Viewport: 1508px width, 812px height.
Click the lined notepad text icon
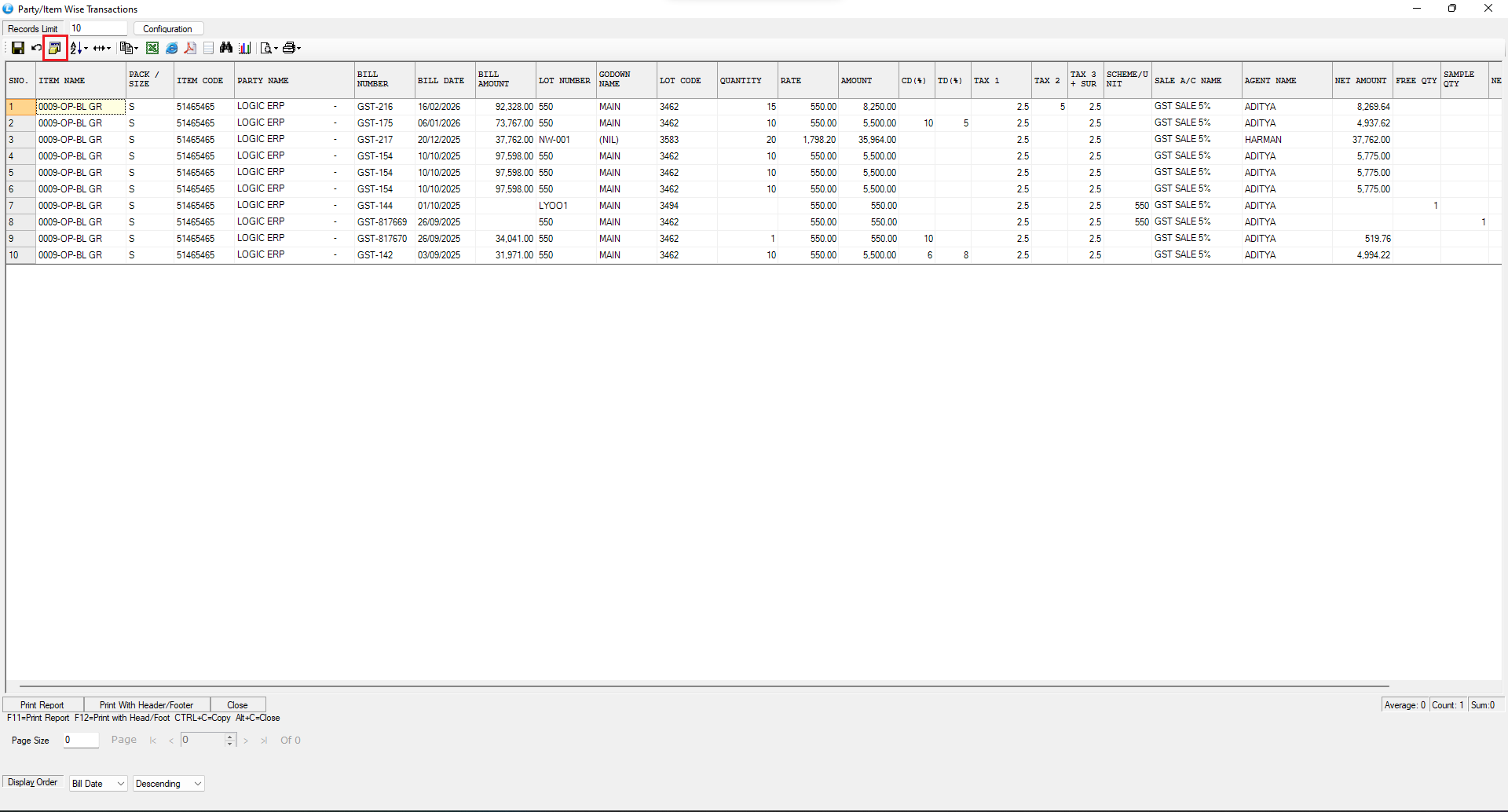coord(208,49)
